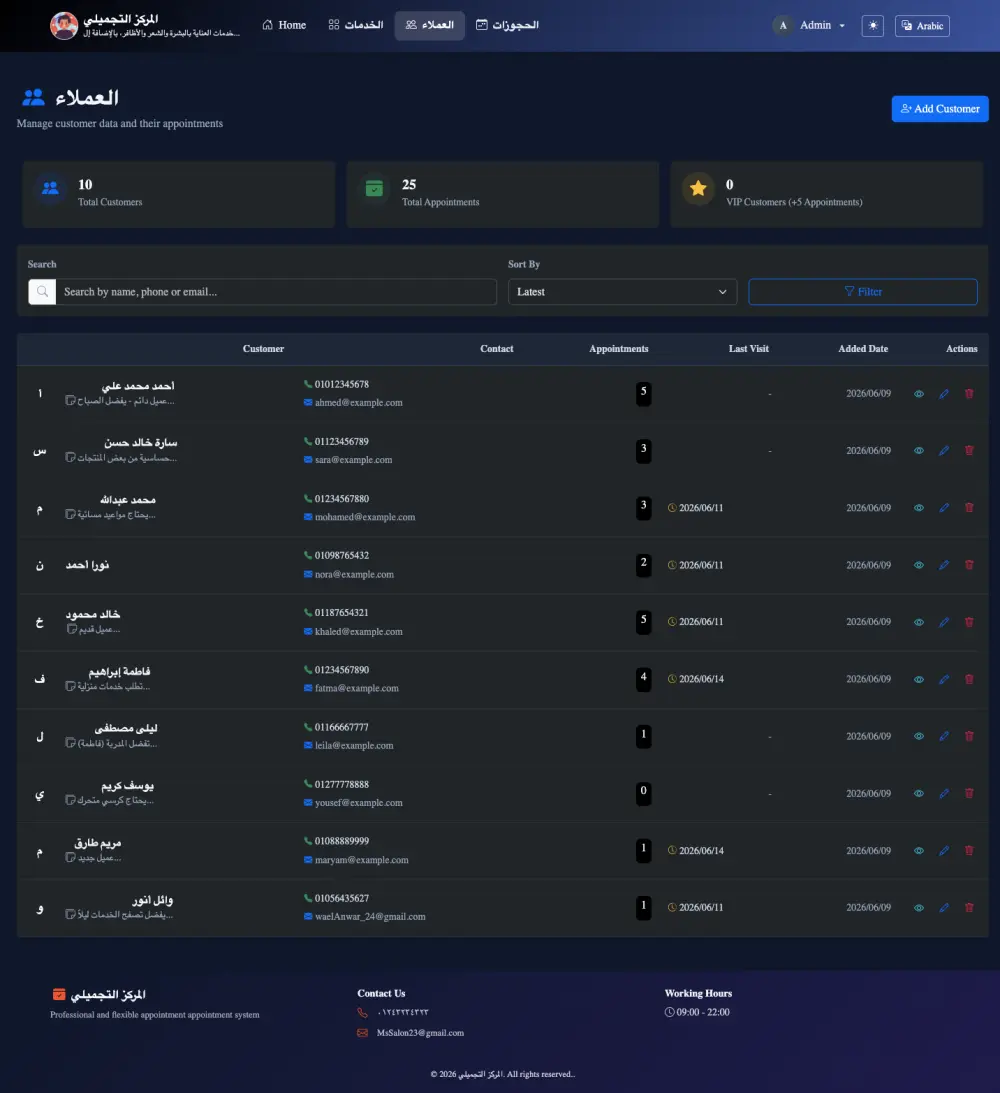View details for customer maryam@example.com
1000x1093 pixels.
(x=918, y=850)
